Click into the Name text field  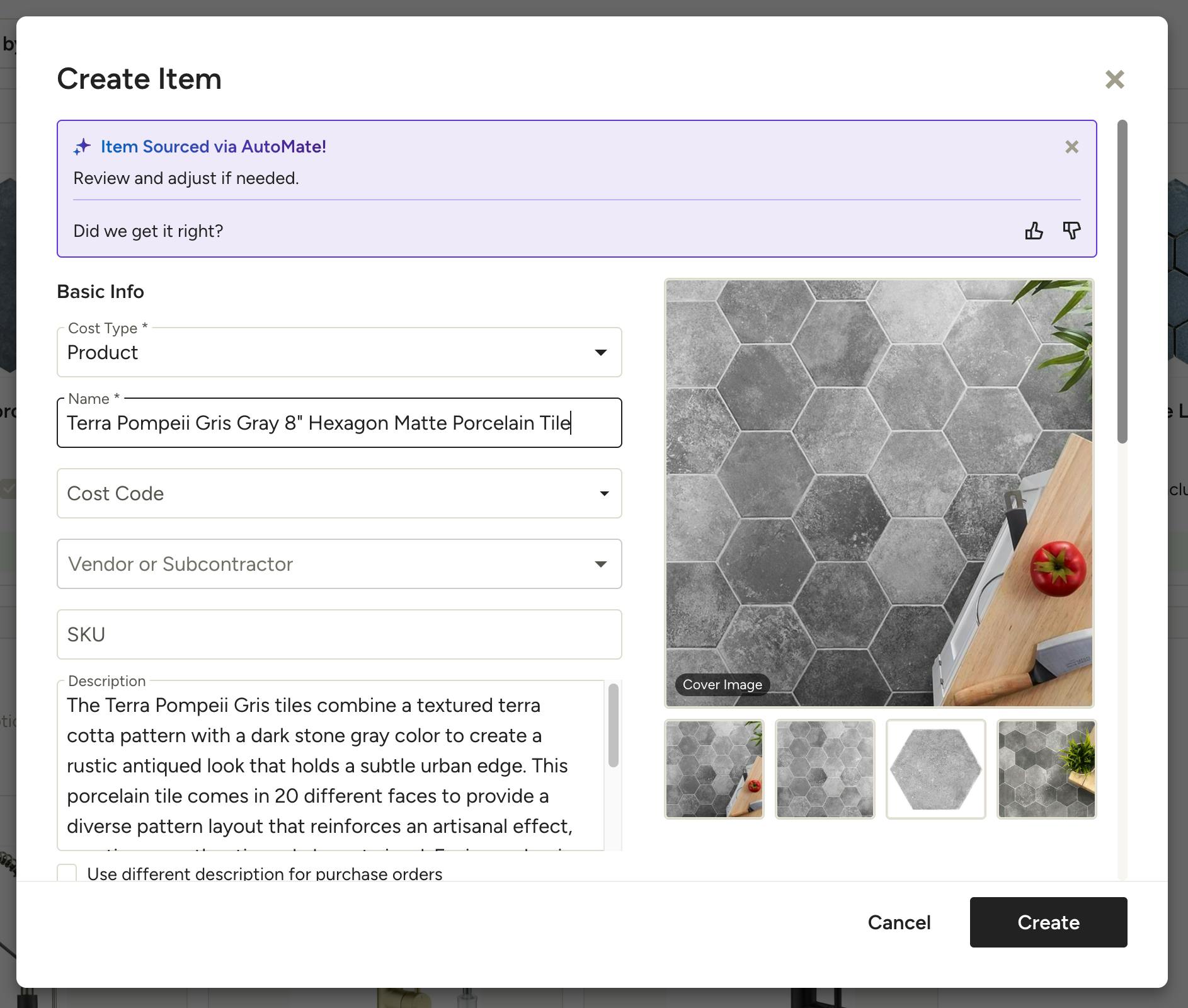click(339, 423)
